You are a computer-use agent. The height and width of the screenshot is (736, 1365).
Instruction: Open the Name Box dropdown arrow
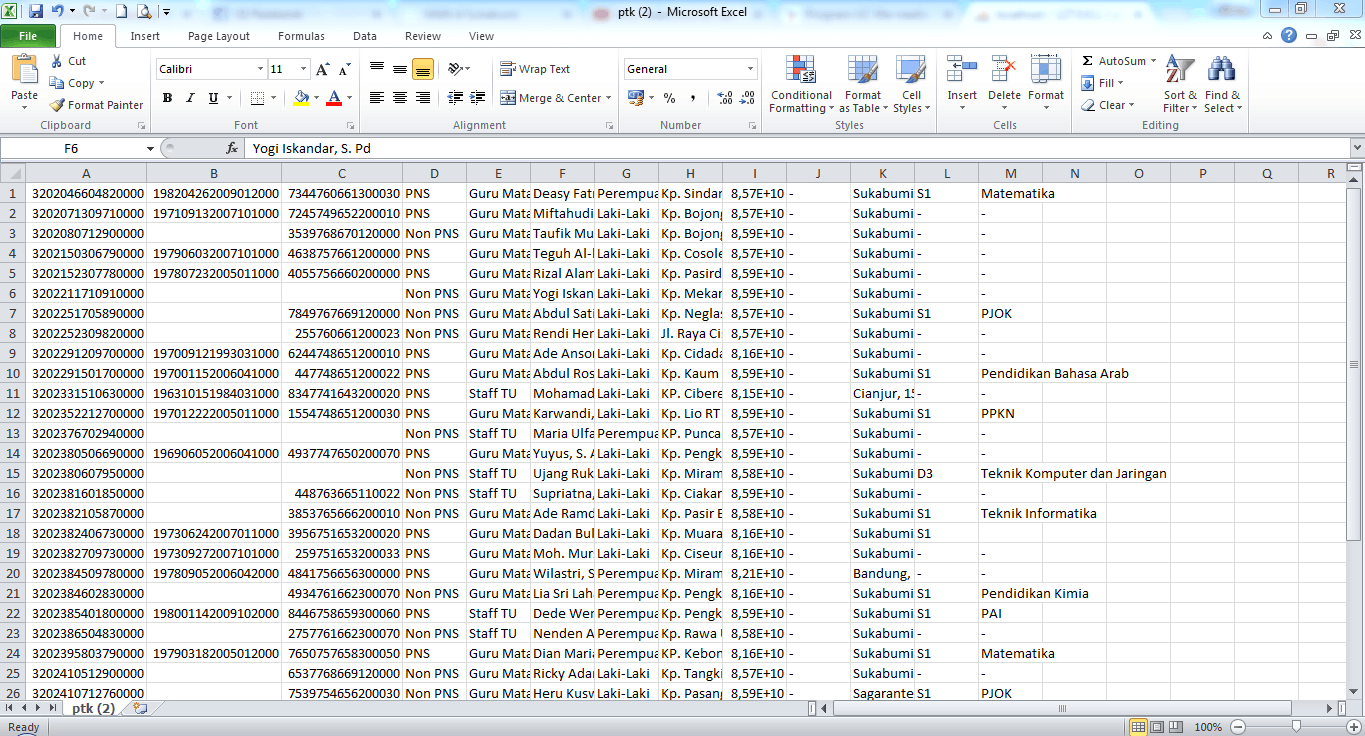tap(150, 148)
